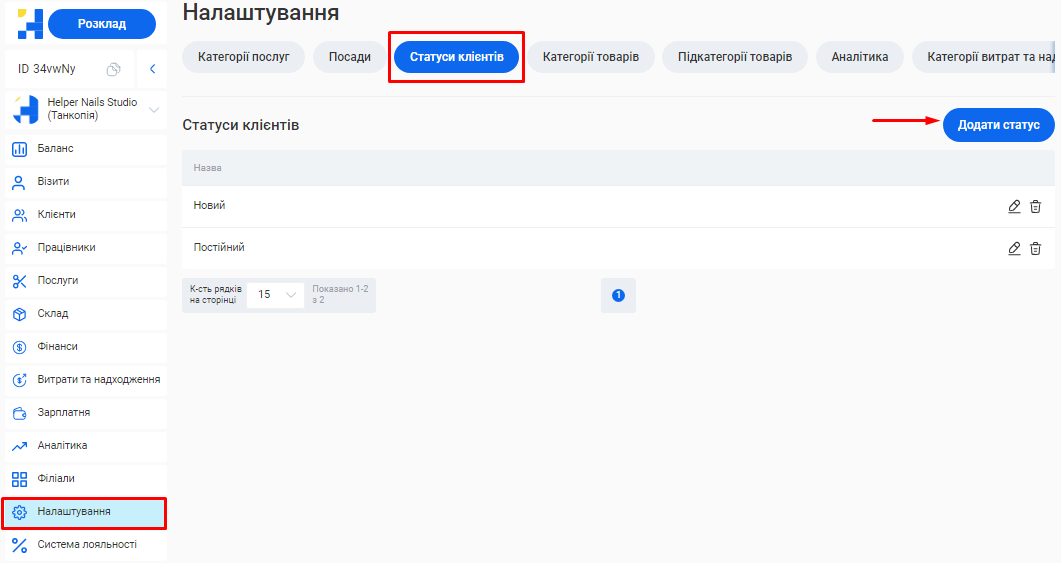Click the edit pencil icon for Постійний status
1061x563 pixels.
(x=1014, y=248)
